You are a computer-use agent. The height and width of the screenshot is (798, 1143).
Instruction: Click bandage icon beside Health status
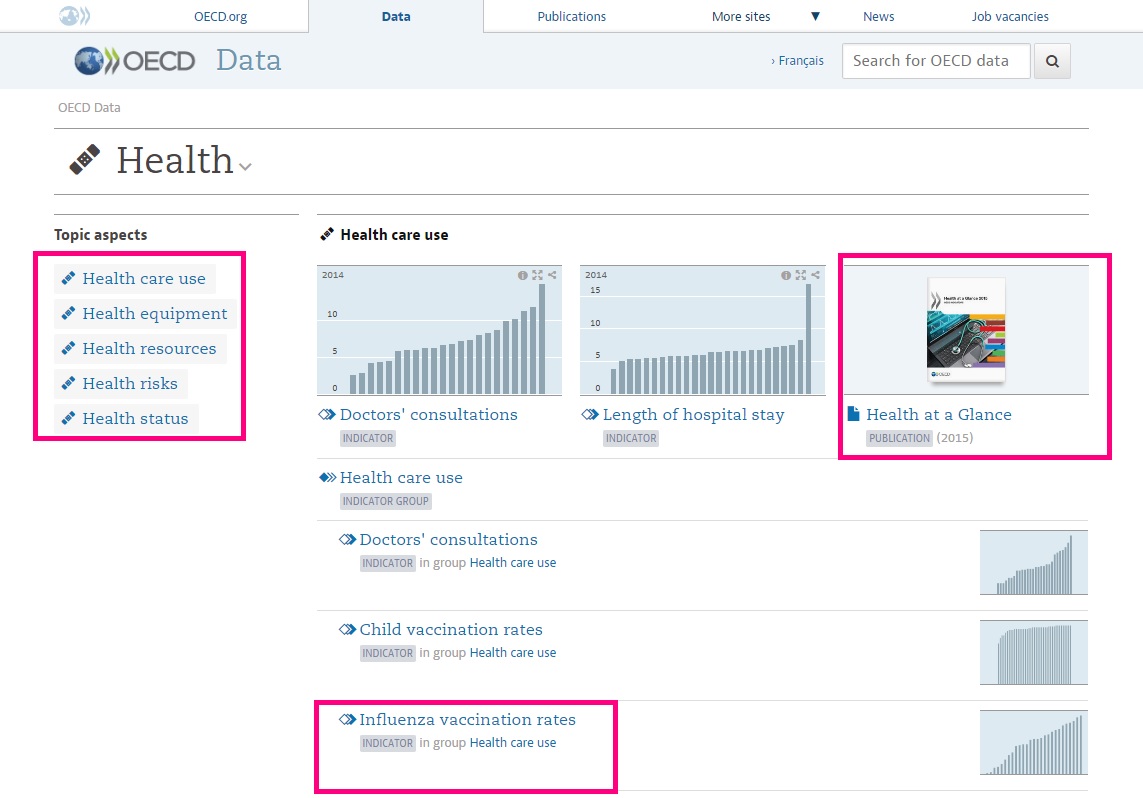pyautogui.click(x=69, y=418)
